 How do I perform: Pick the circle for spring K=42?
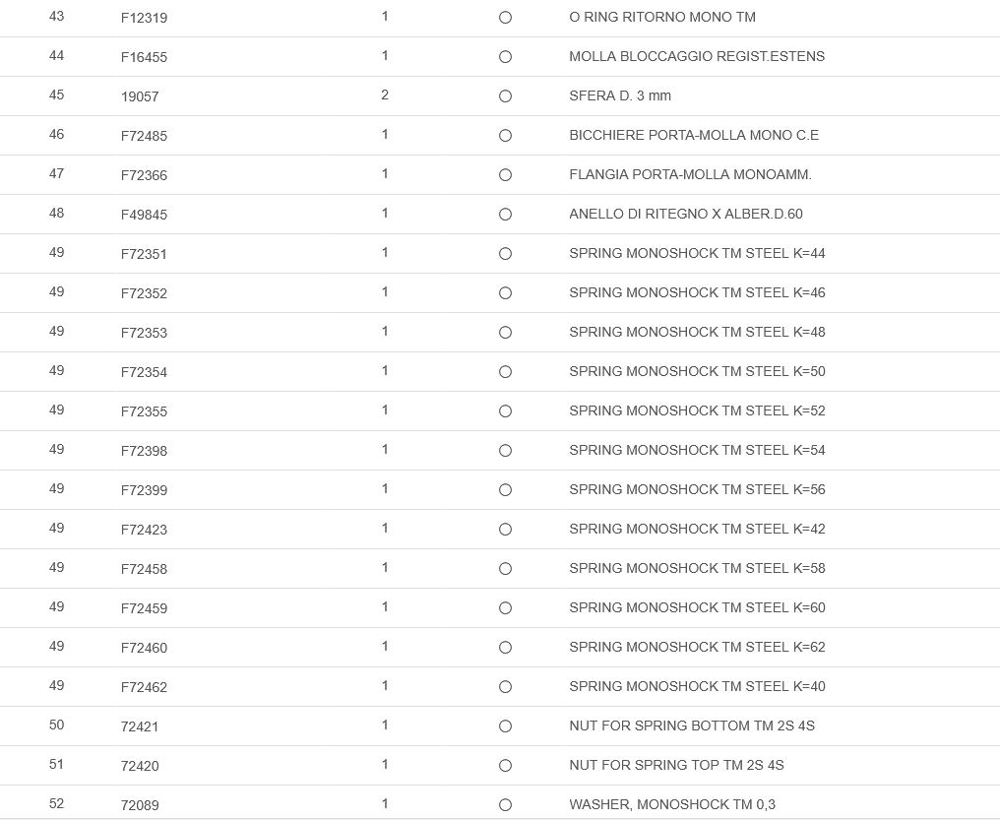505,529
